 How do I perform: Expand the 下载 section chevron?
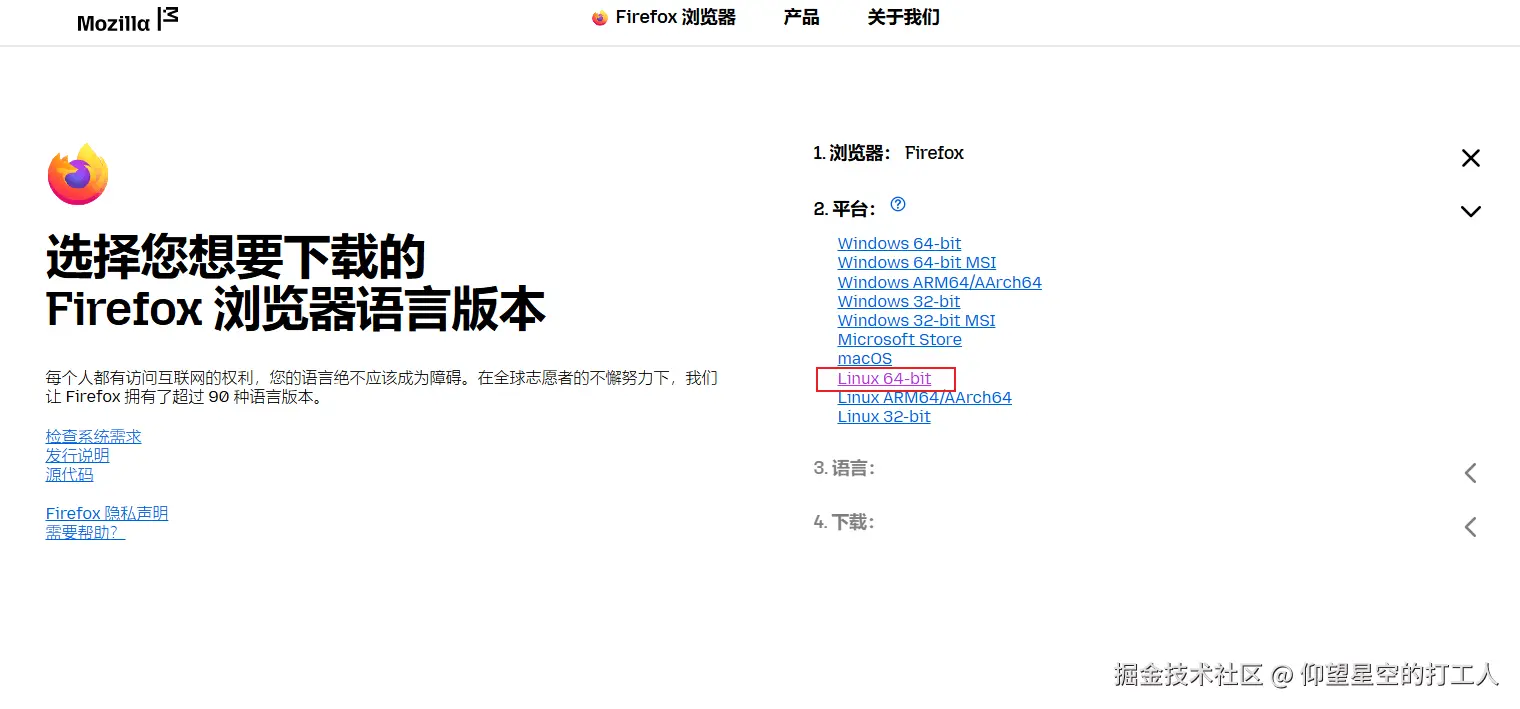[x=1470, y=527]
